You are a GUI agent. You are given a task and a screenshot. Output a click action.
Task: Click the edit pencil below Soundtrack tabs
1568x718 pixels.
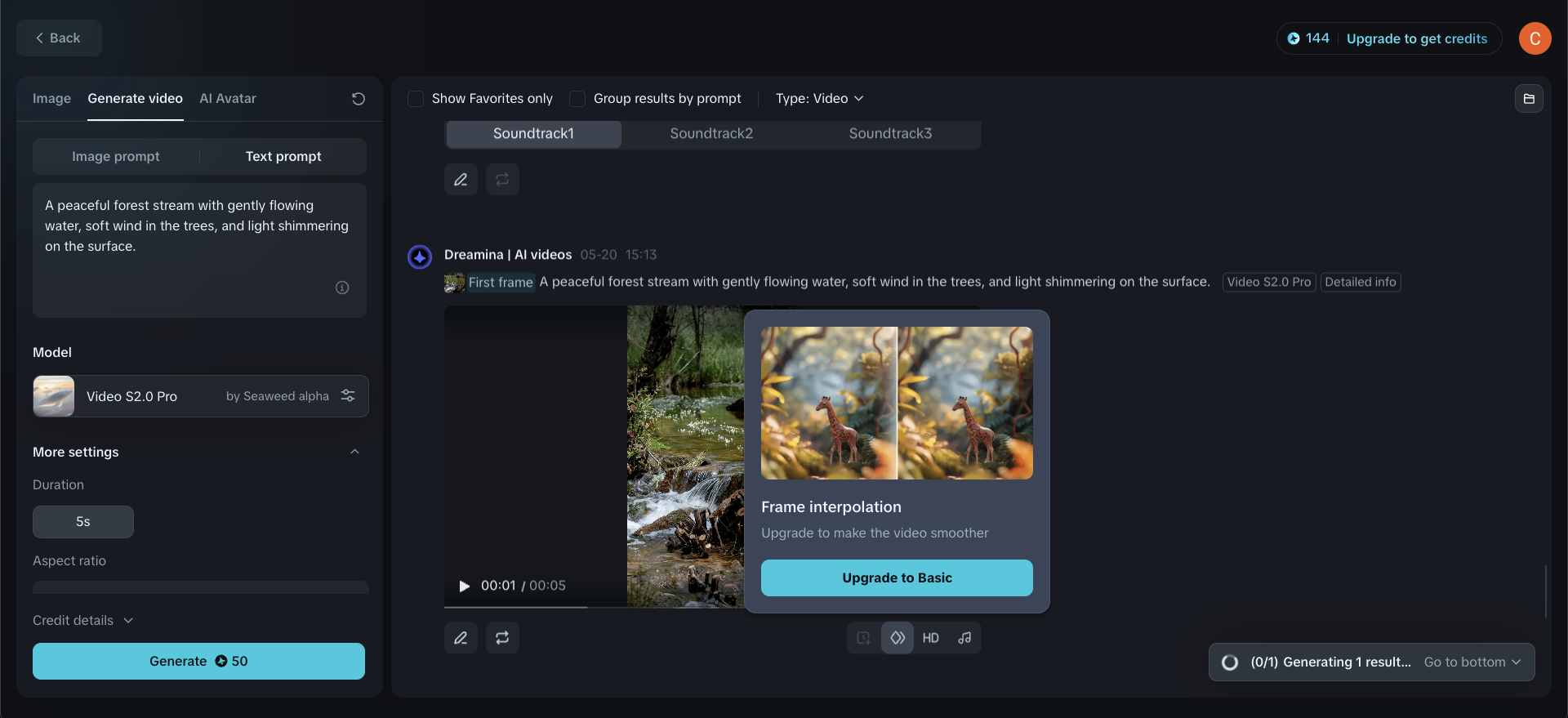461,179
